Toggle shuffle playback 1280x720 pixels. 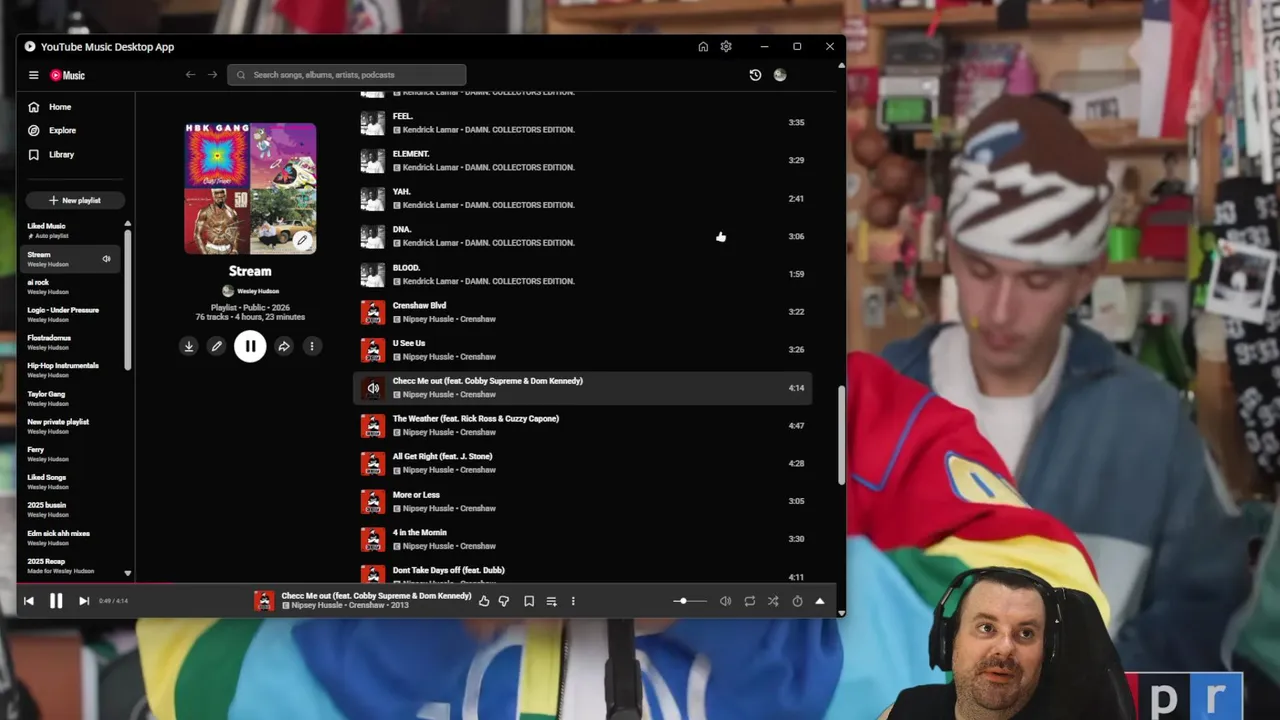coord(773,601)
